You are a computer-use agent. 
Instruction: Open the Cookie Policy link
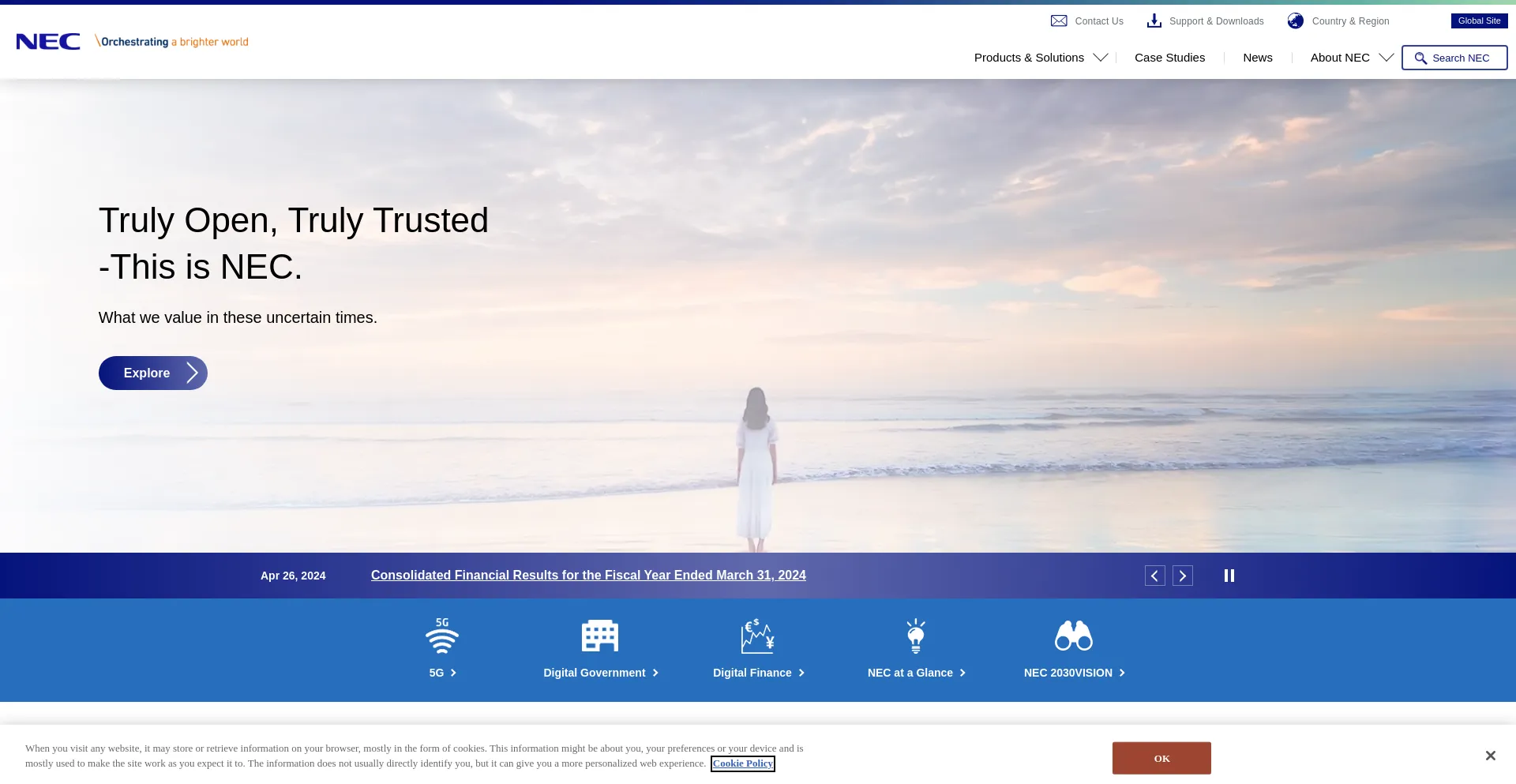click(742, 763)
